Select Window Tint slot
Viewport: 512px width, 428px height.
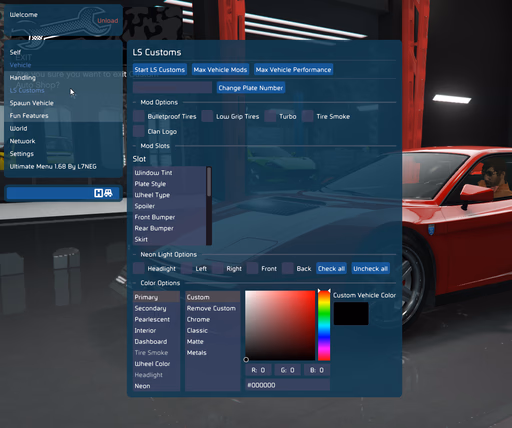point(170,173)
